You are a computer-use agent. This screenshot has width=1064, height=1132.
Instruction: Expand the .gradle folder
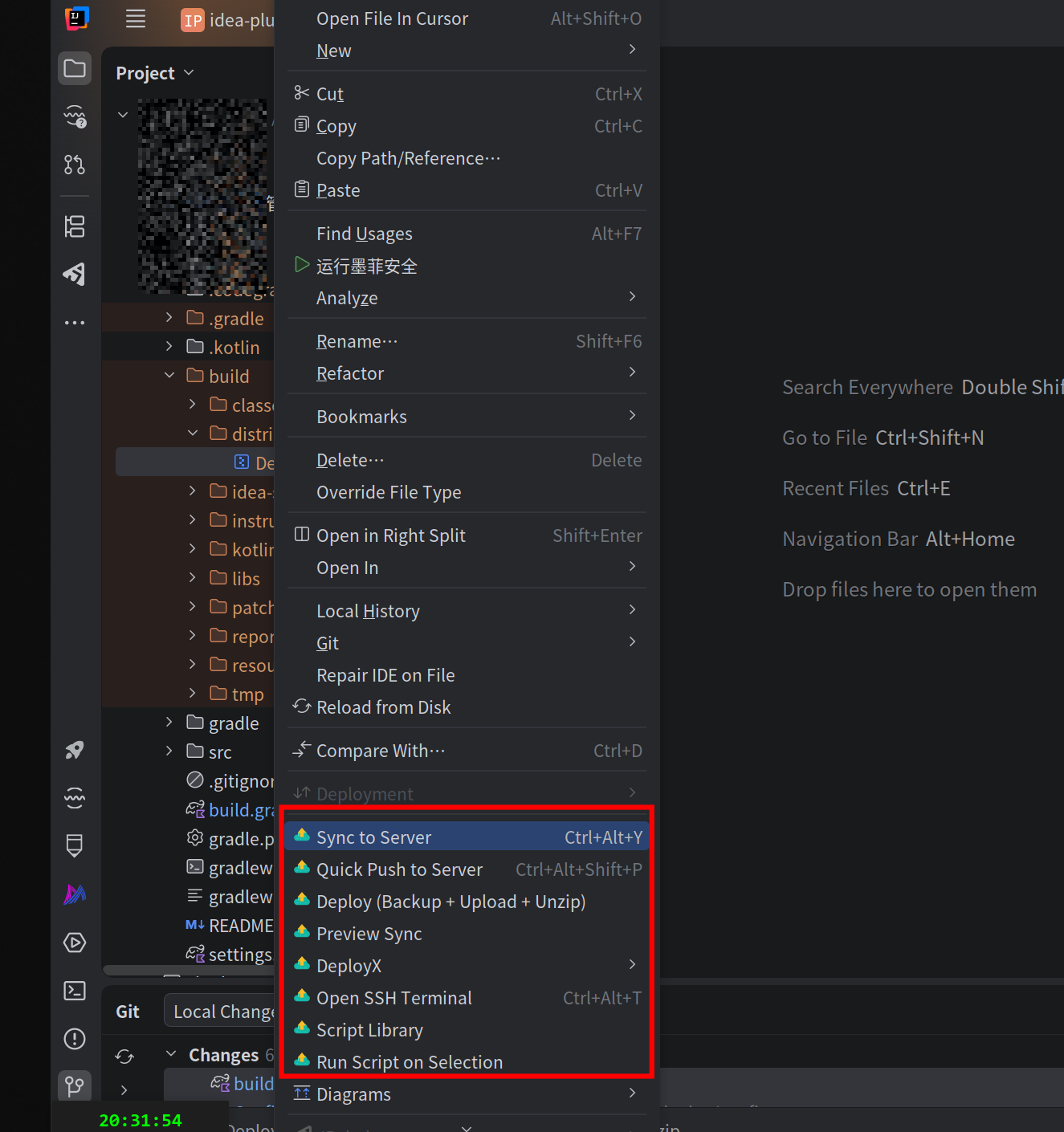coord(169,318)
